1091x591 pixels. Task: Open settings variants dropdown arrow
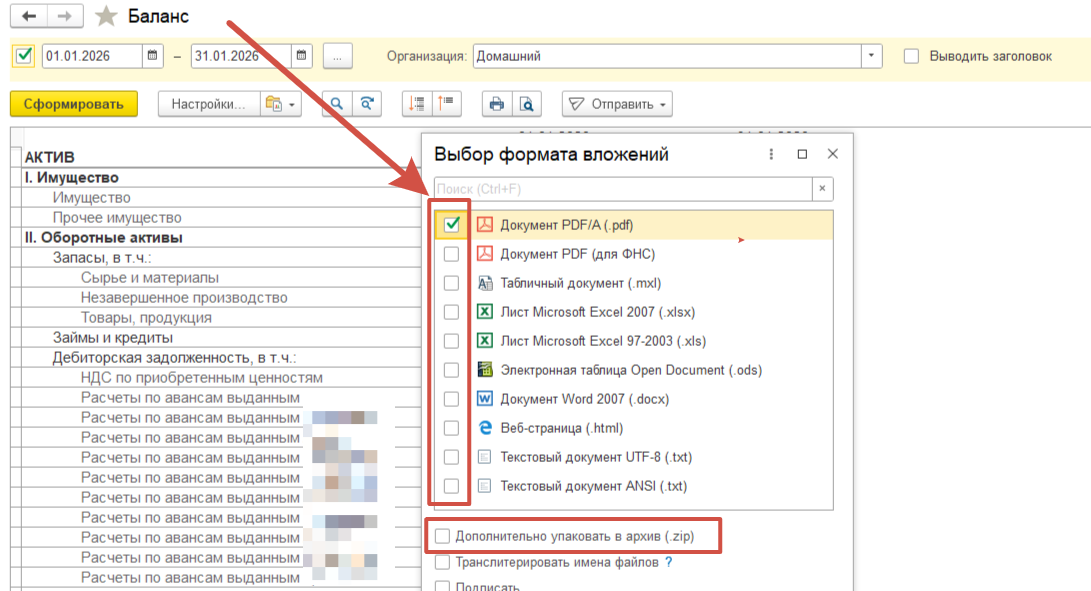point(280,104)
